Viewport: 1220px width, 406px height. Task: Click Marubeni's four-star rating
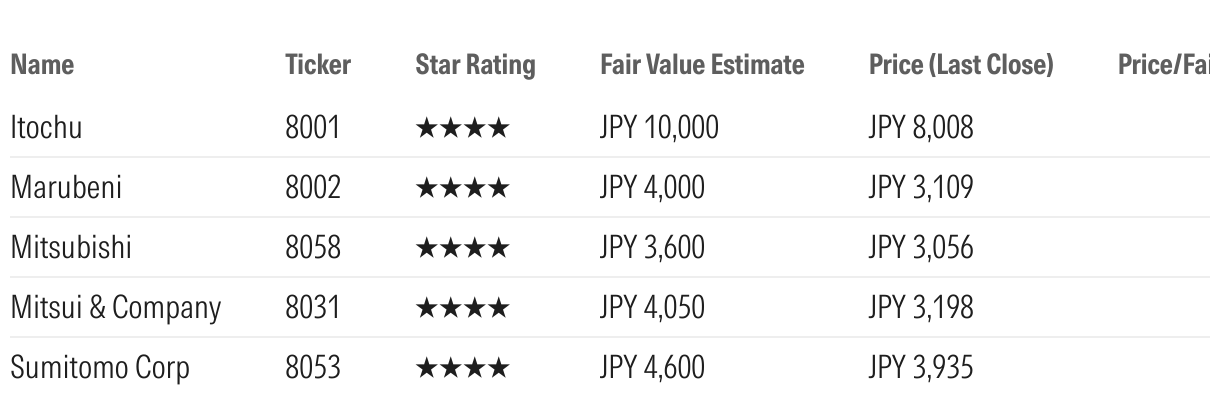(x=462, y=188)
